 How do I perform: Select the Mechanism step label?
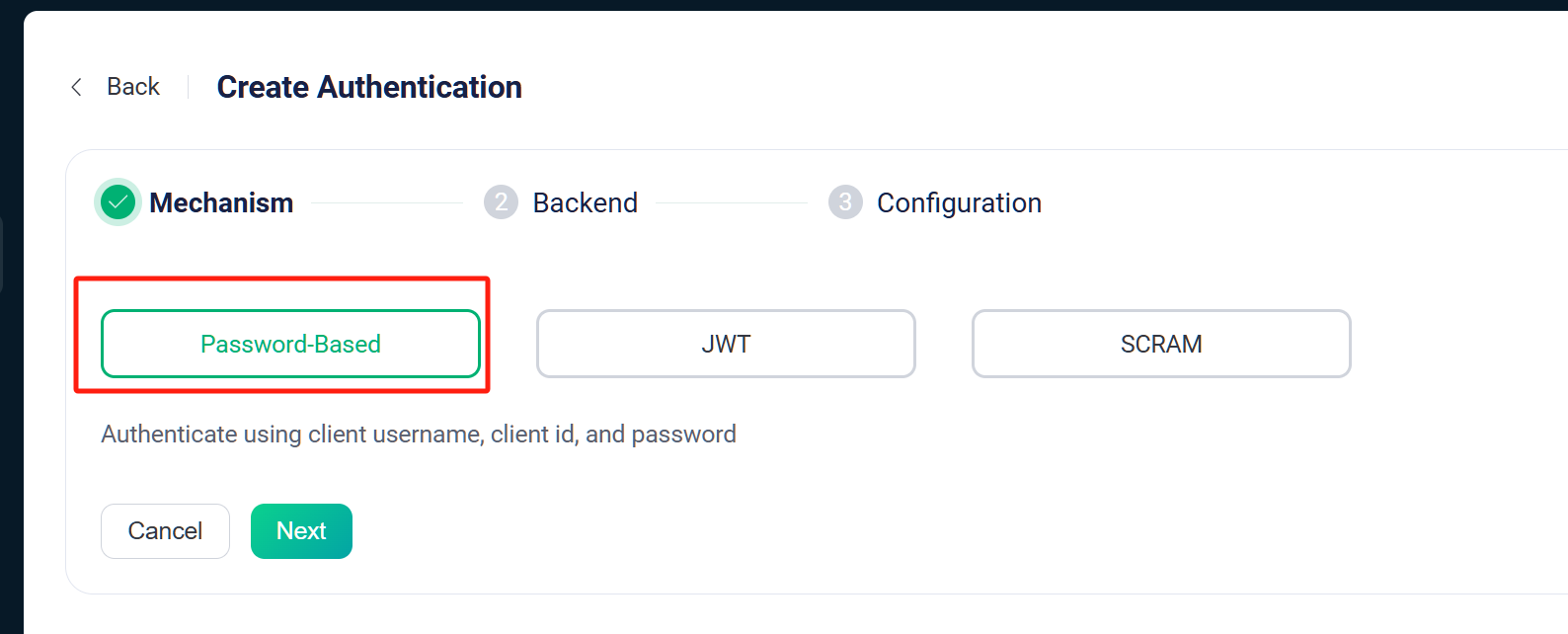221,202
